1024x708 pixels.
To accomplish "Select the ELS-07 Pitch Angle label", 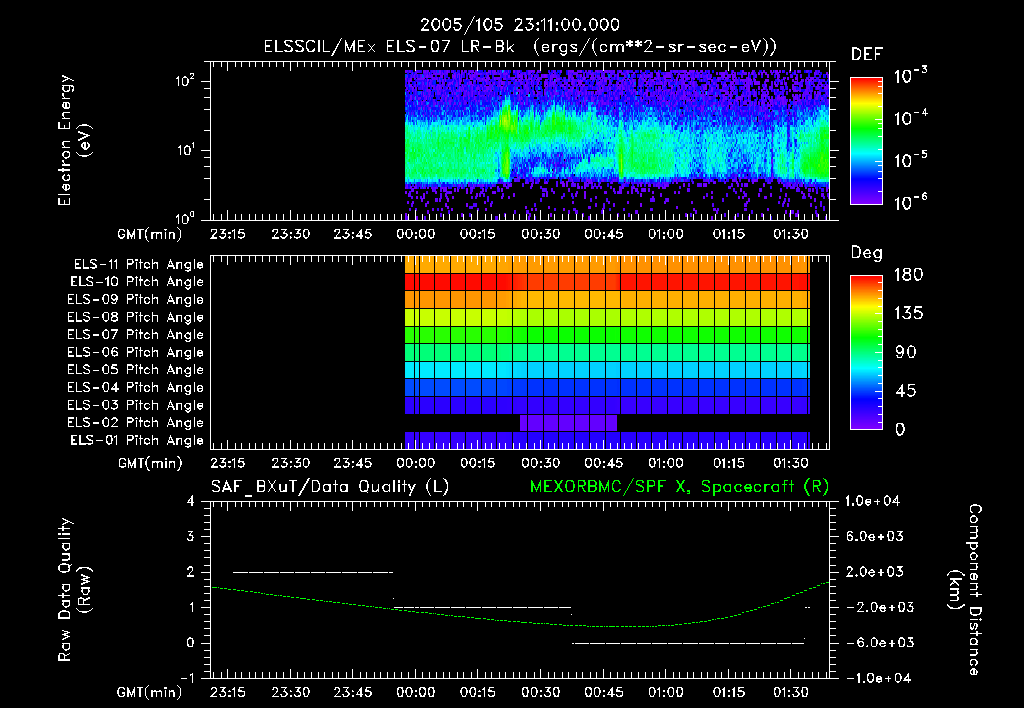I will click(135, 334).
